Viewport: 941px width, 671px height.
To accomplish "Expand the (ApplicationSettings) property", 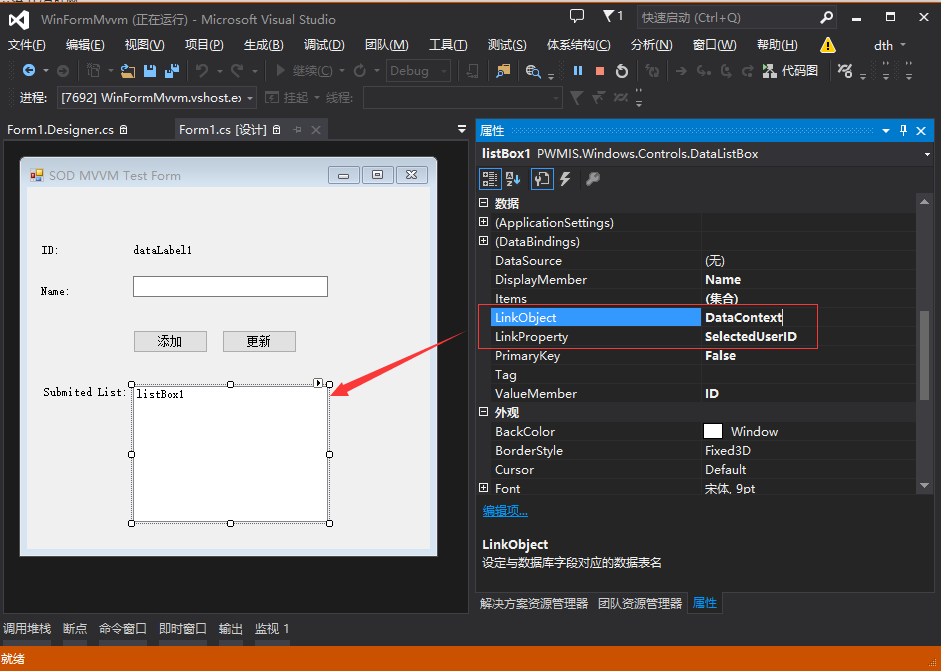I will (x=484, y=222).
